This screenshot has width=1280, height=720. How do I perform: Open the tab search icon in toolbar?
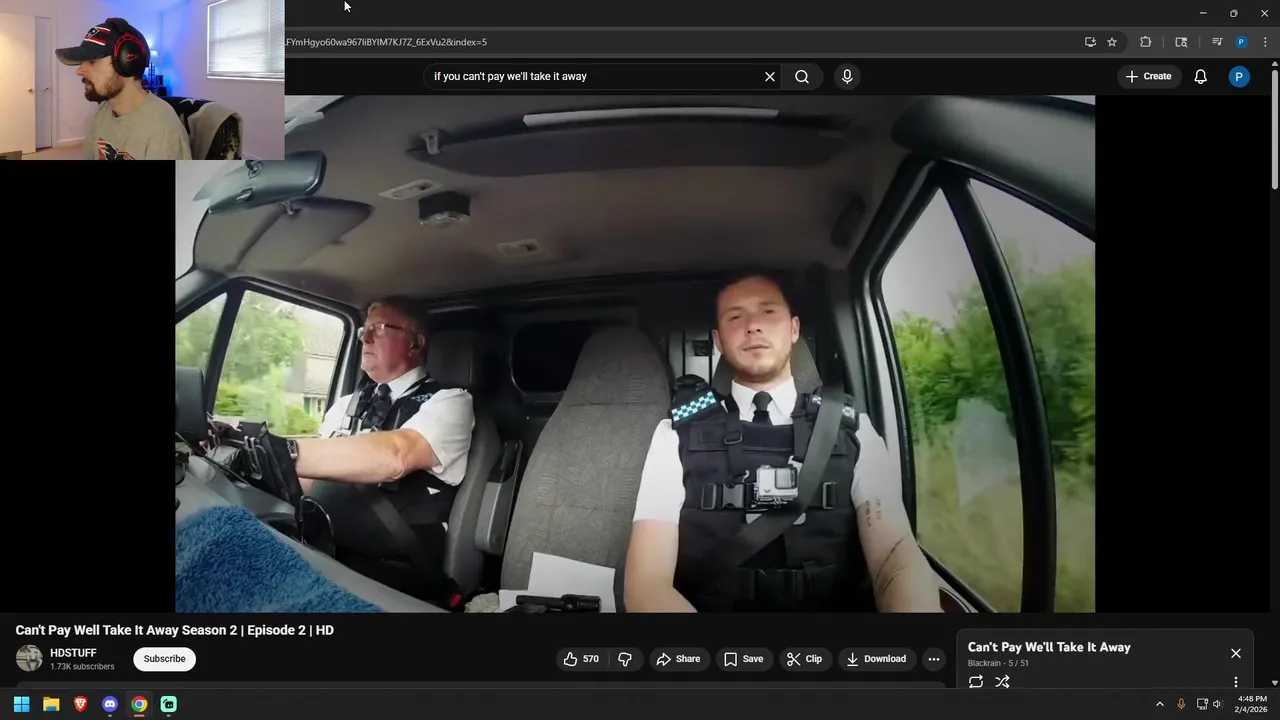click(1181, 42)
